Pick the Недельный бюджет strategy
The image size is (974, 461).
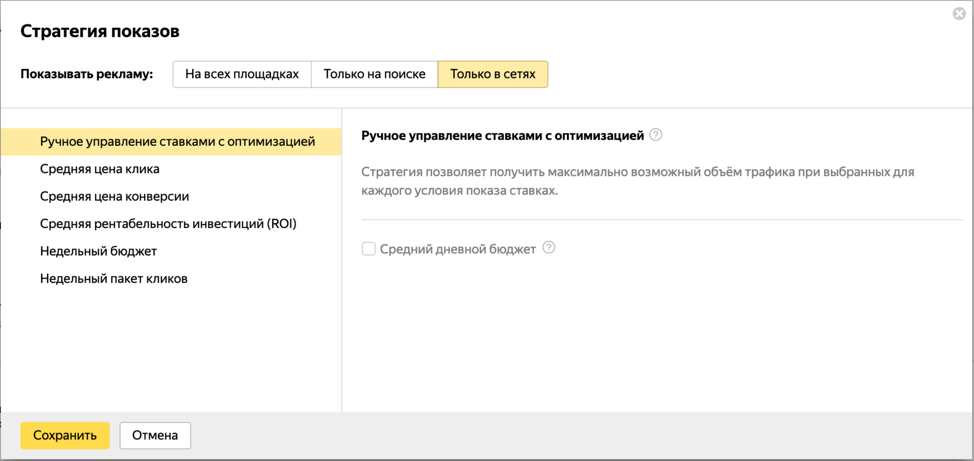click(98, 251)
